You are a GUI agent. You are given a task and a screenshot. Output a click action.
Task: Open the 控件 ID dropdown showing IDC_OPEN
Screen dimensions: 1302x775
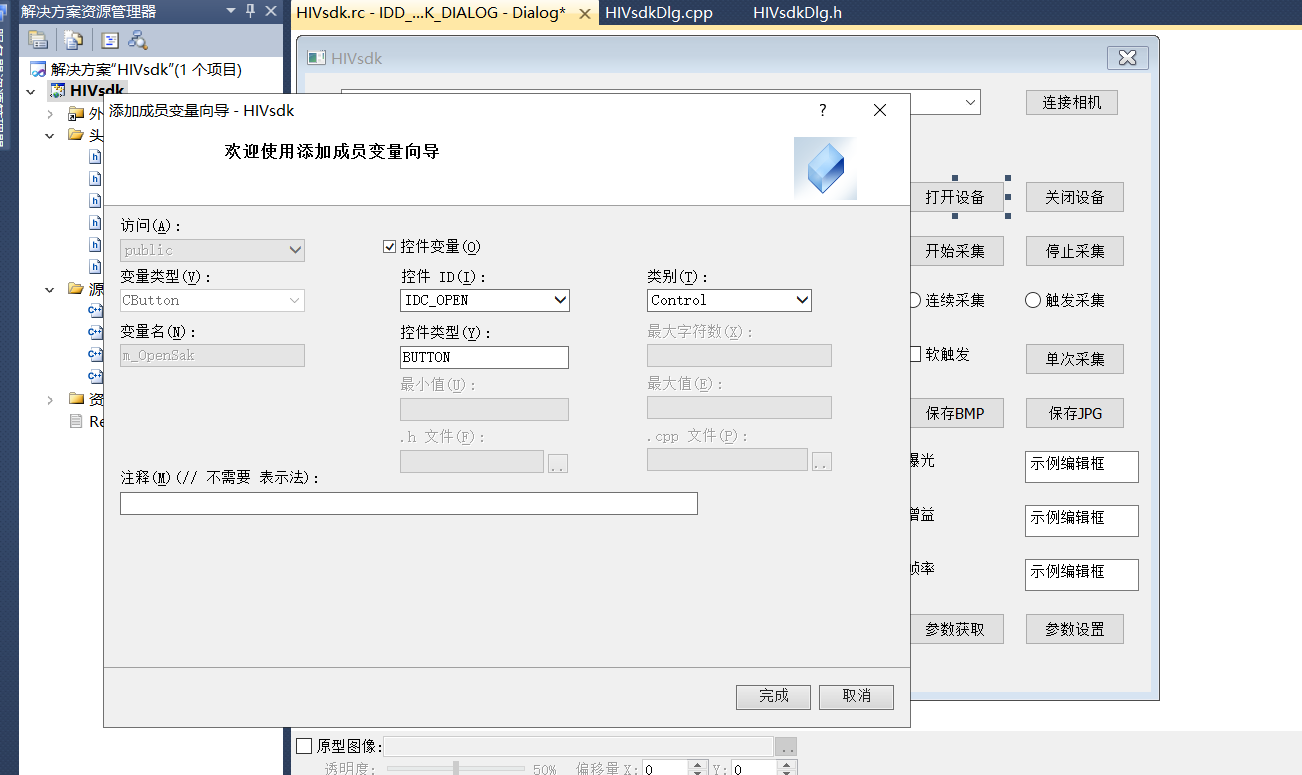559,300
